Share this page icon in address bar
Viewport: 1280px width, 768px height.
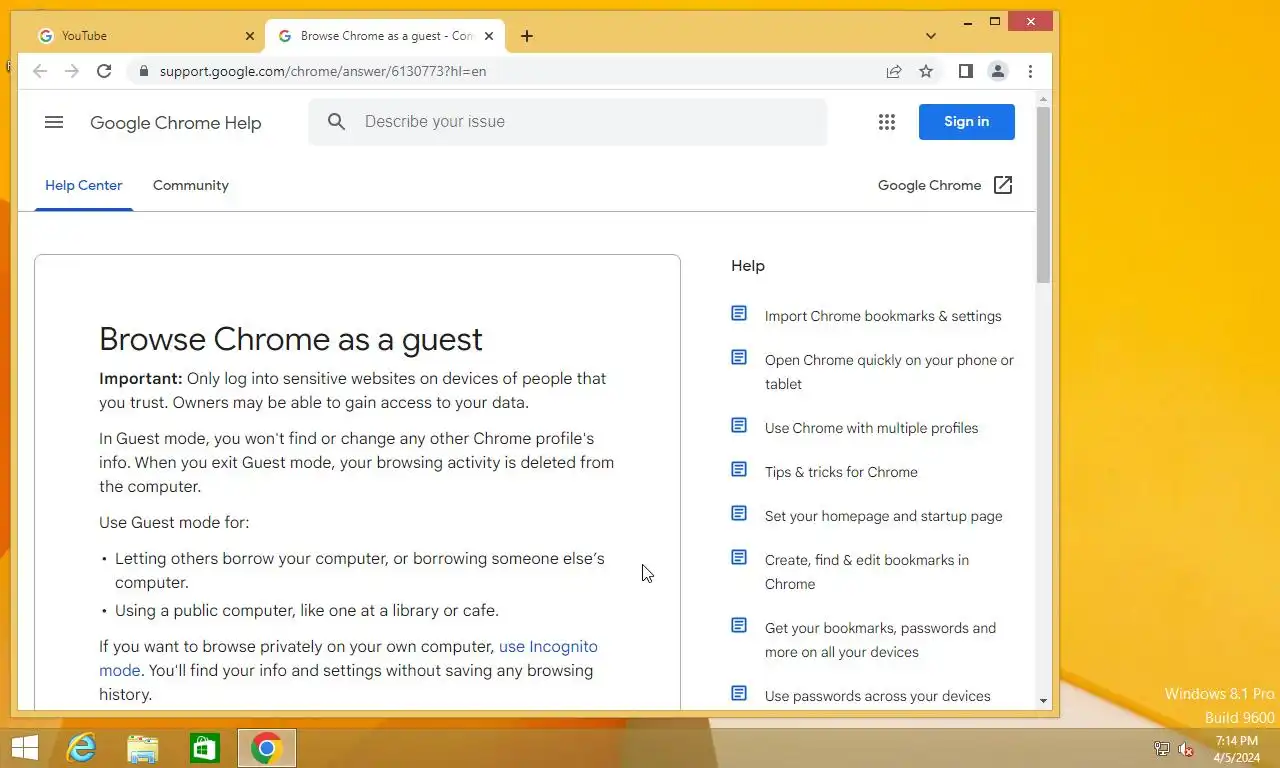tap(894, 71)
